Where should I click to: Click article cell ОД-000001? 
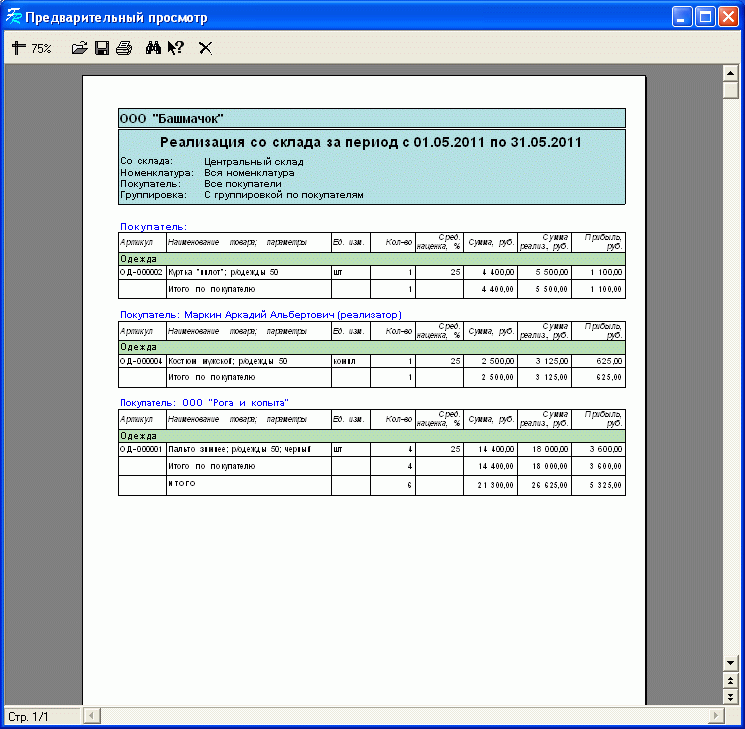(142, 449)
